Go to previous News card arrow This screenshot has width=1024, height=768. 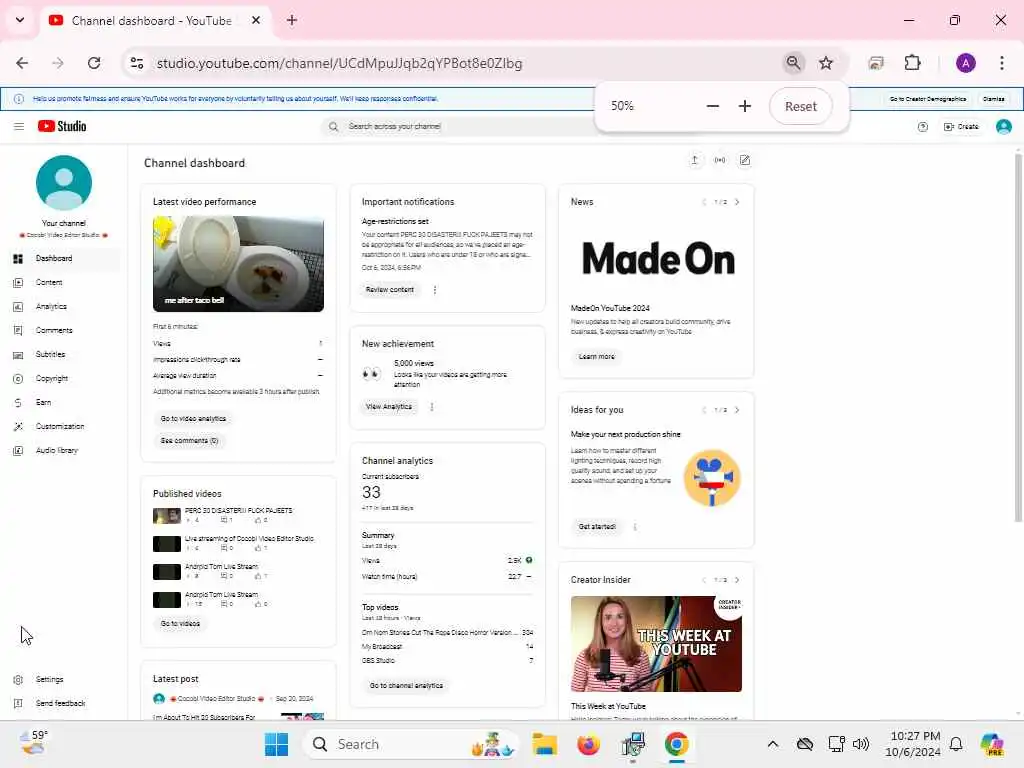point(704,202)
